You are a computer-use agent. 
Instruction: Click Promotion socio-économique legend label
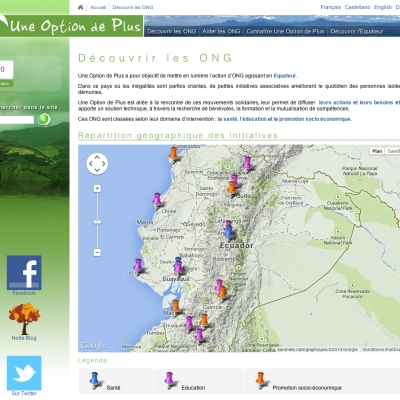[x=307, y=388]
